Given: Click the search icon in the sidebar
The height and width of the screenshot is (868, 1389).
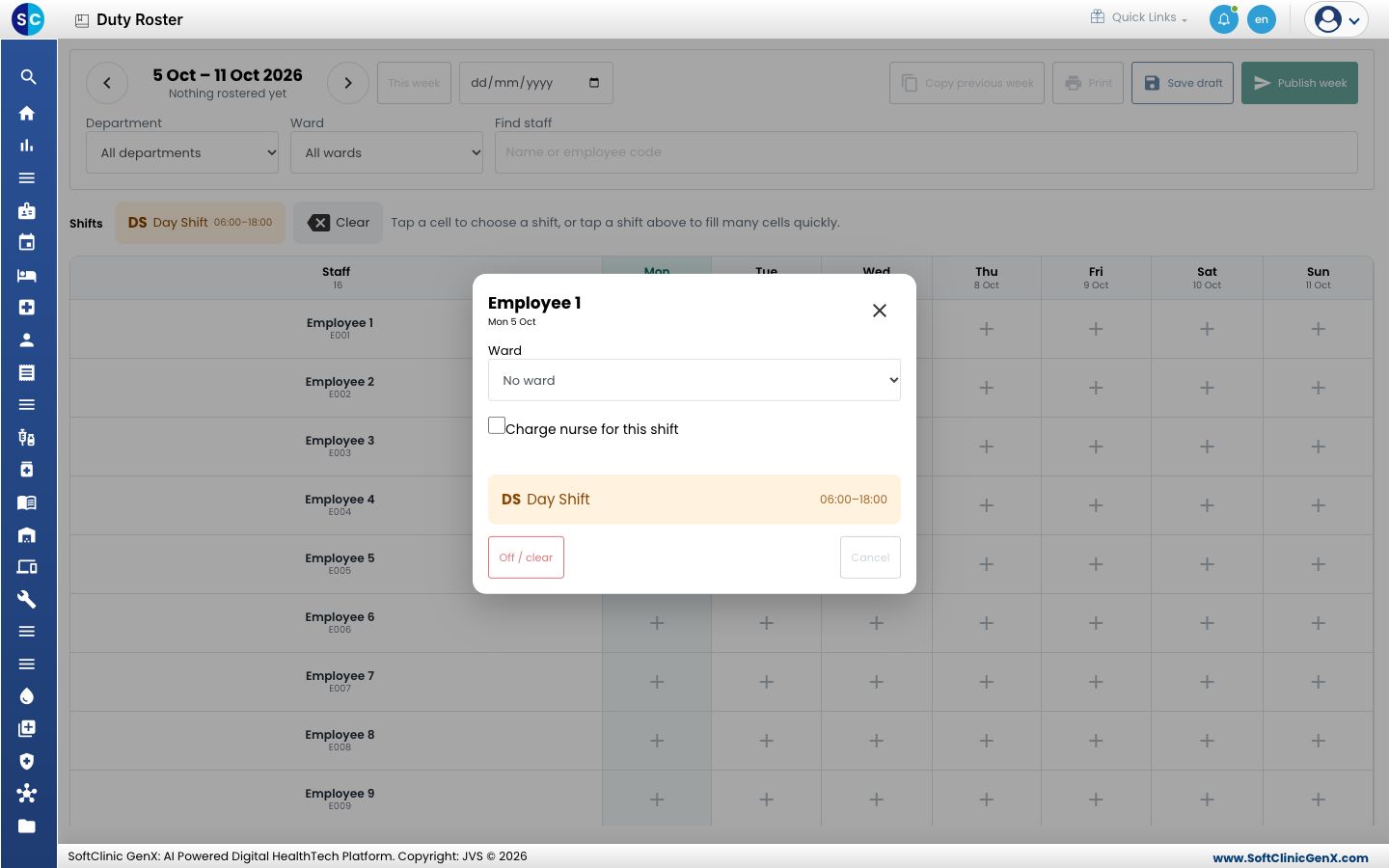Looking at the screenshot, I should [x=27, y=77].
